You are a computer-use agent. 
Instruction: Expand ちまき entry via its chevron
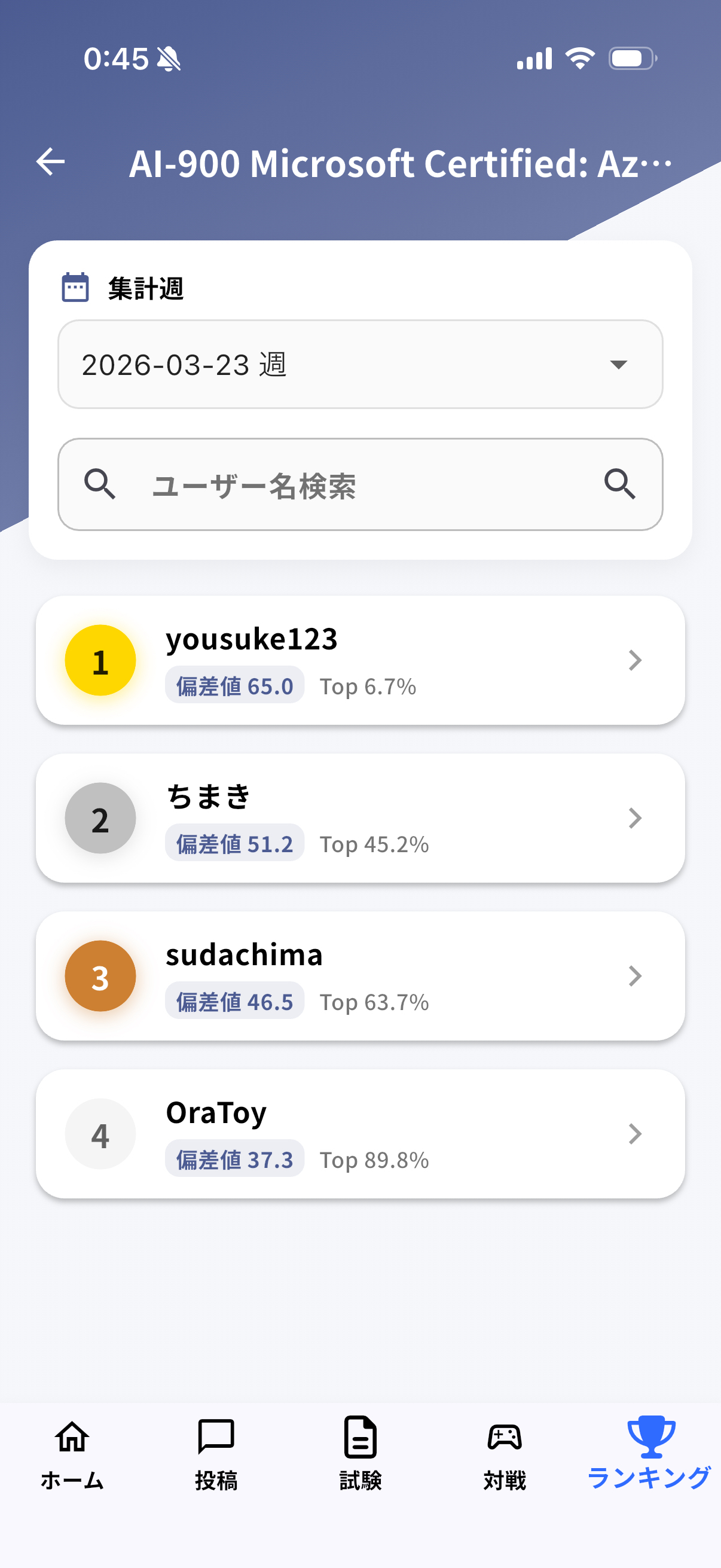click(634, 818)
